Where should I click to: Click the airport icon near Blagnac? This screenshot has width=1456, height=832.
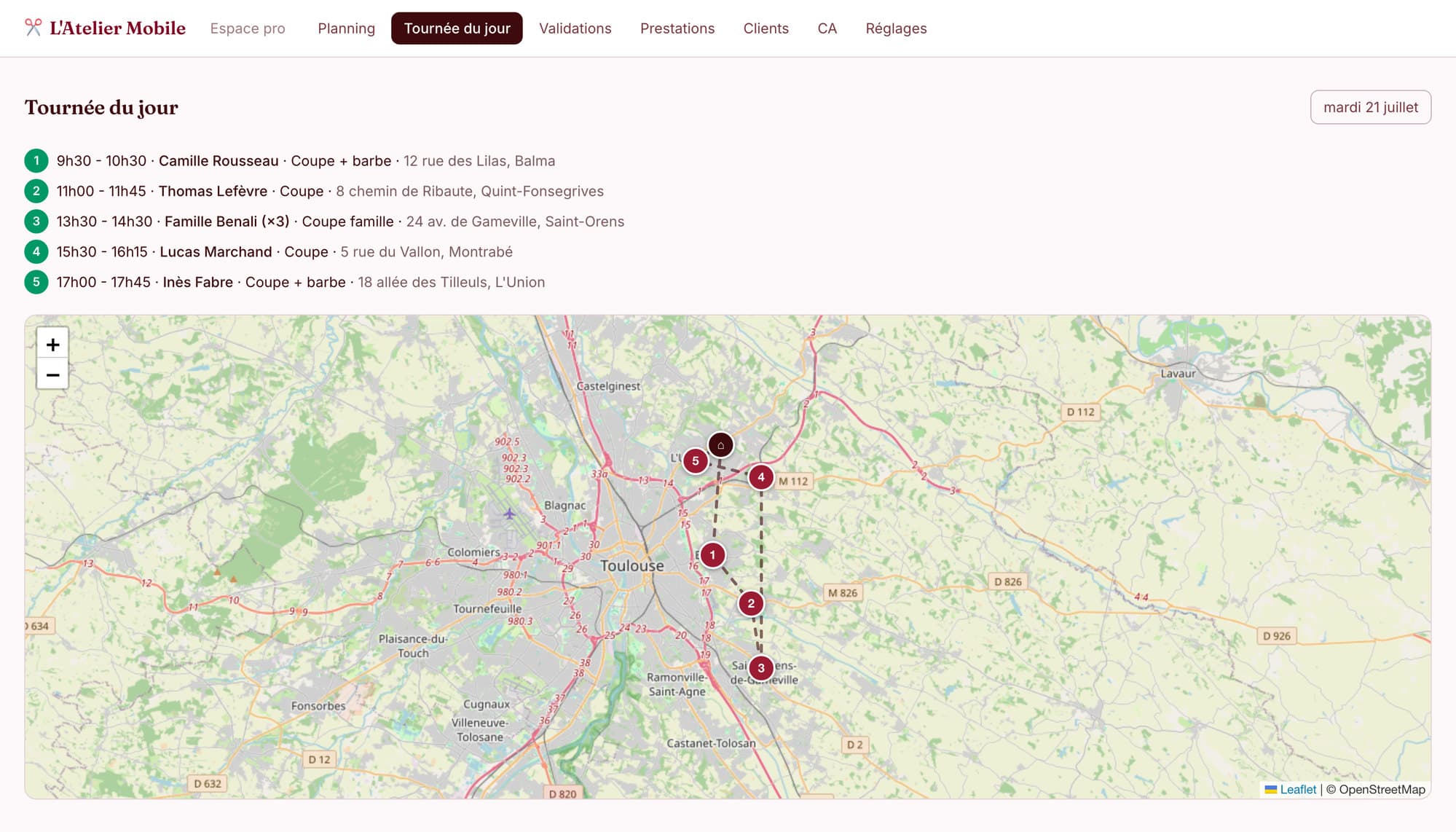[509, 514]
